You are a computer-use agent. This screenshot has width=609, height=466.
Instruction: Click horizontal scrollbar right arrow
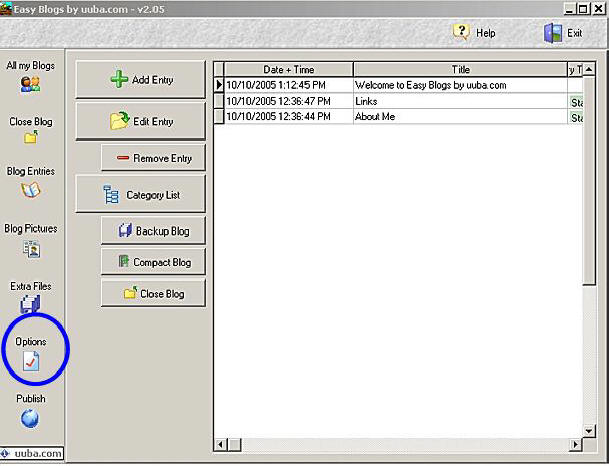[576, 444]
